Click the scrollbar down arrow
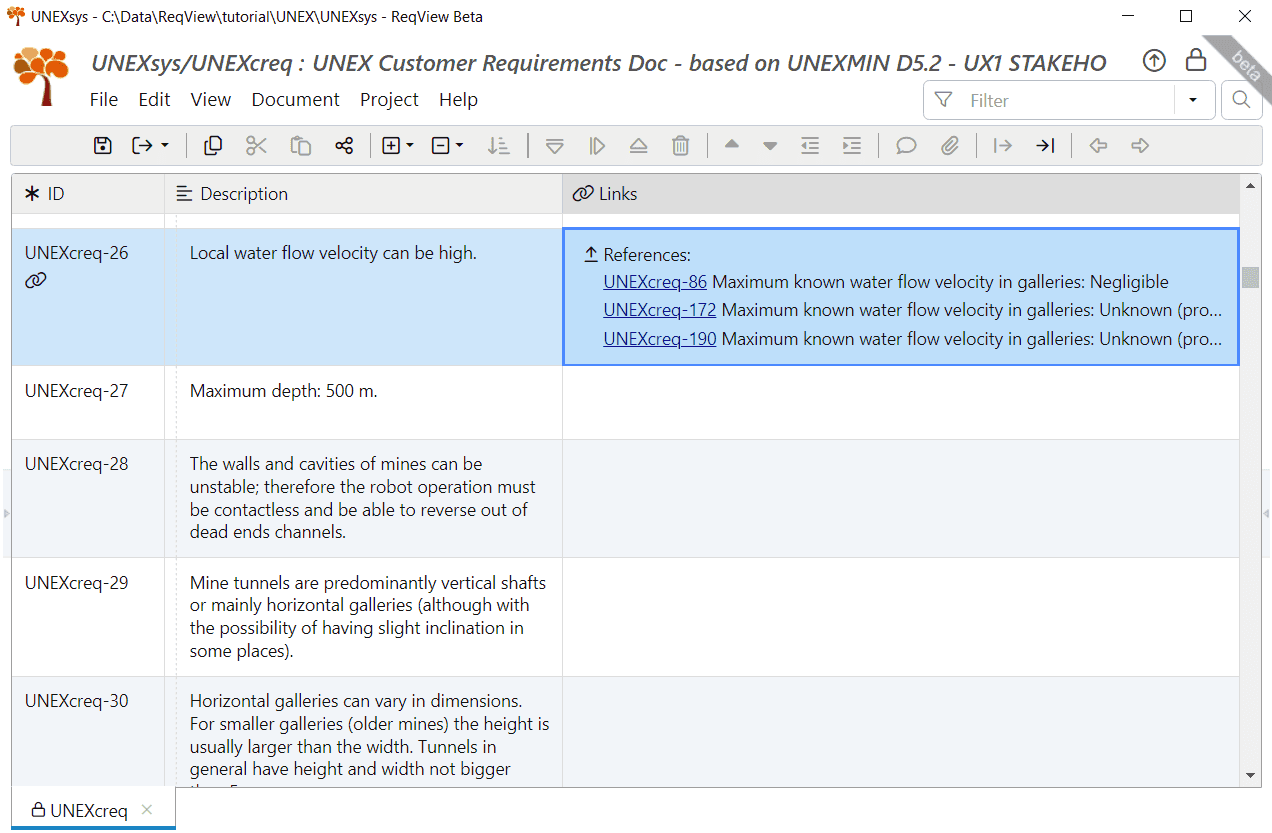Image resolution: width=1272 pixels, height=833 pixels. pyautogui.click(x=1250, y=776)
